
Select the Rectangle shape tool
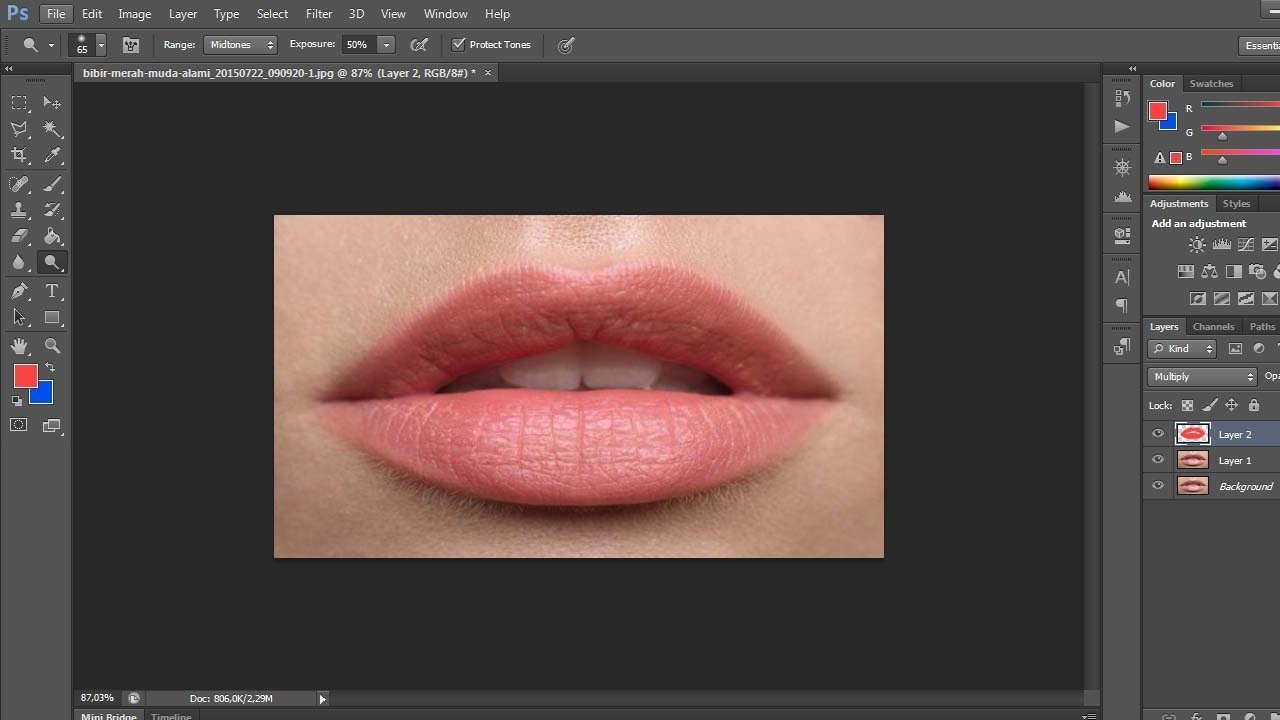pyautogui.click(x=53, y=317)
